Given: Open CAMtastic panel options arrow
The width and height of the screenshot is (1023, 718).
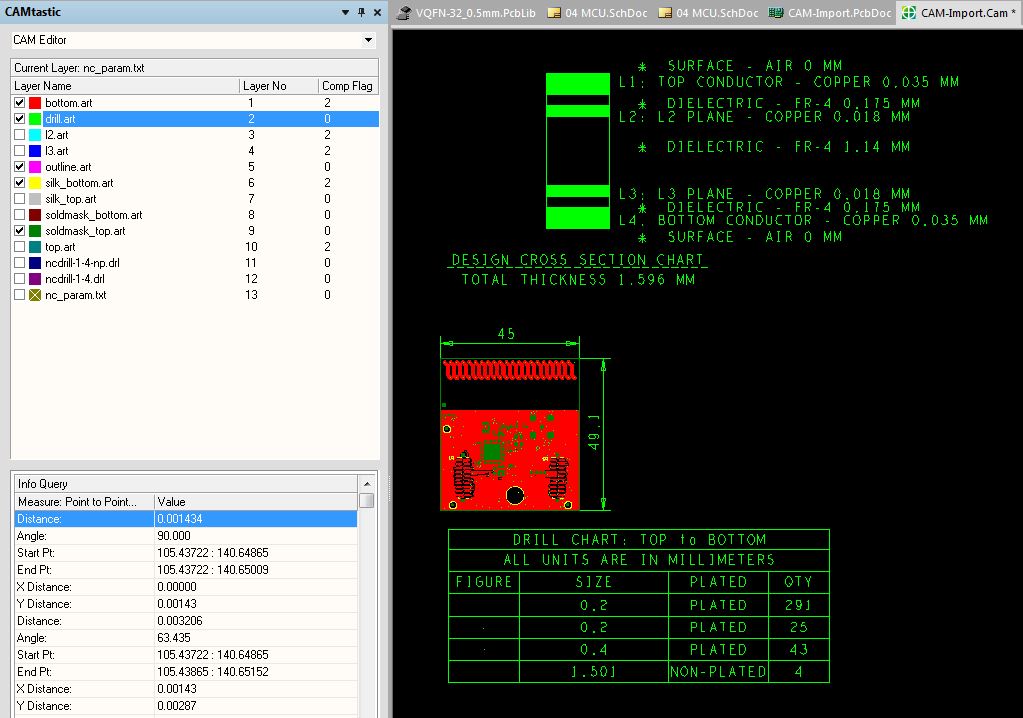Looking at the screenshot, I should pyautogui.click(x=345, y=12).
